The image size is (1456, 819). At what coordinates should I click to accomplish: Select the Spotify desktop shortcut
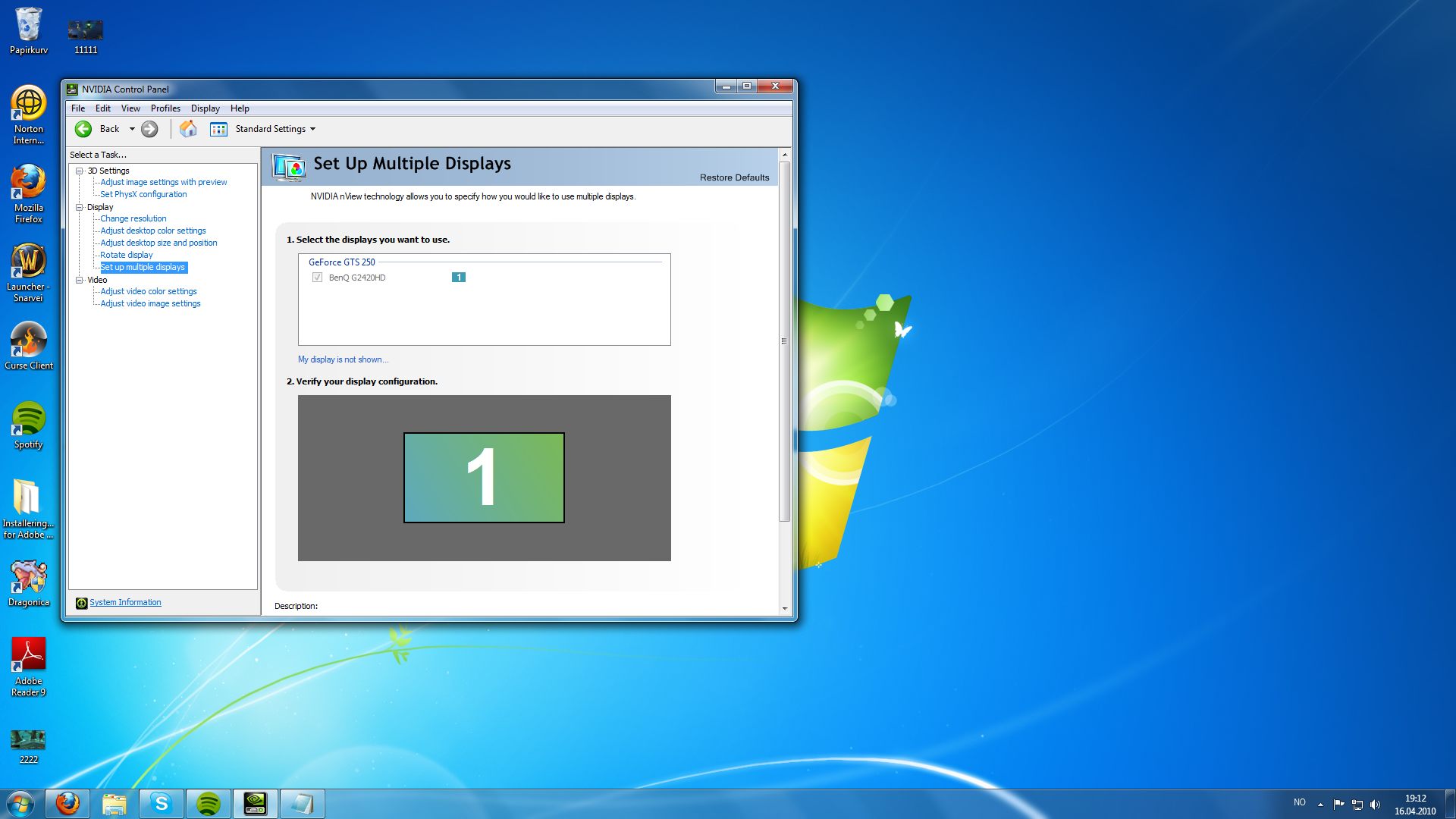(29, 425)
